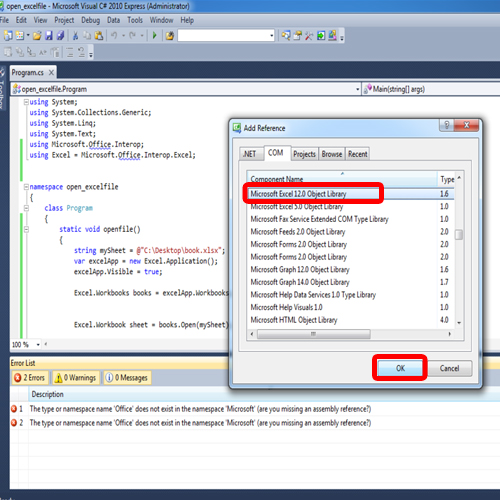
Task: Click the Find in Files icon
Action: [170, 35]
